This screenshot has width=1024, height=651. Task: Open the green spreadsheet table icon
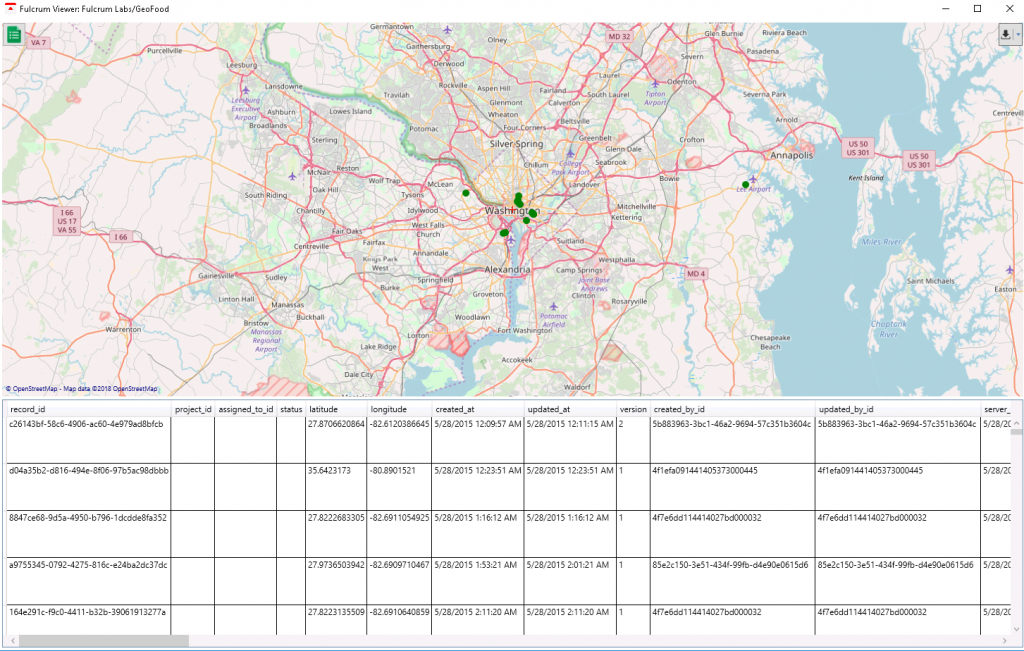[14, 35]
